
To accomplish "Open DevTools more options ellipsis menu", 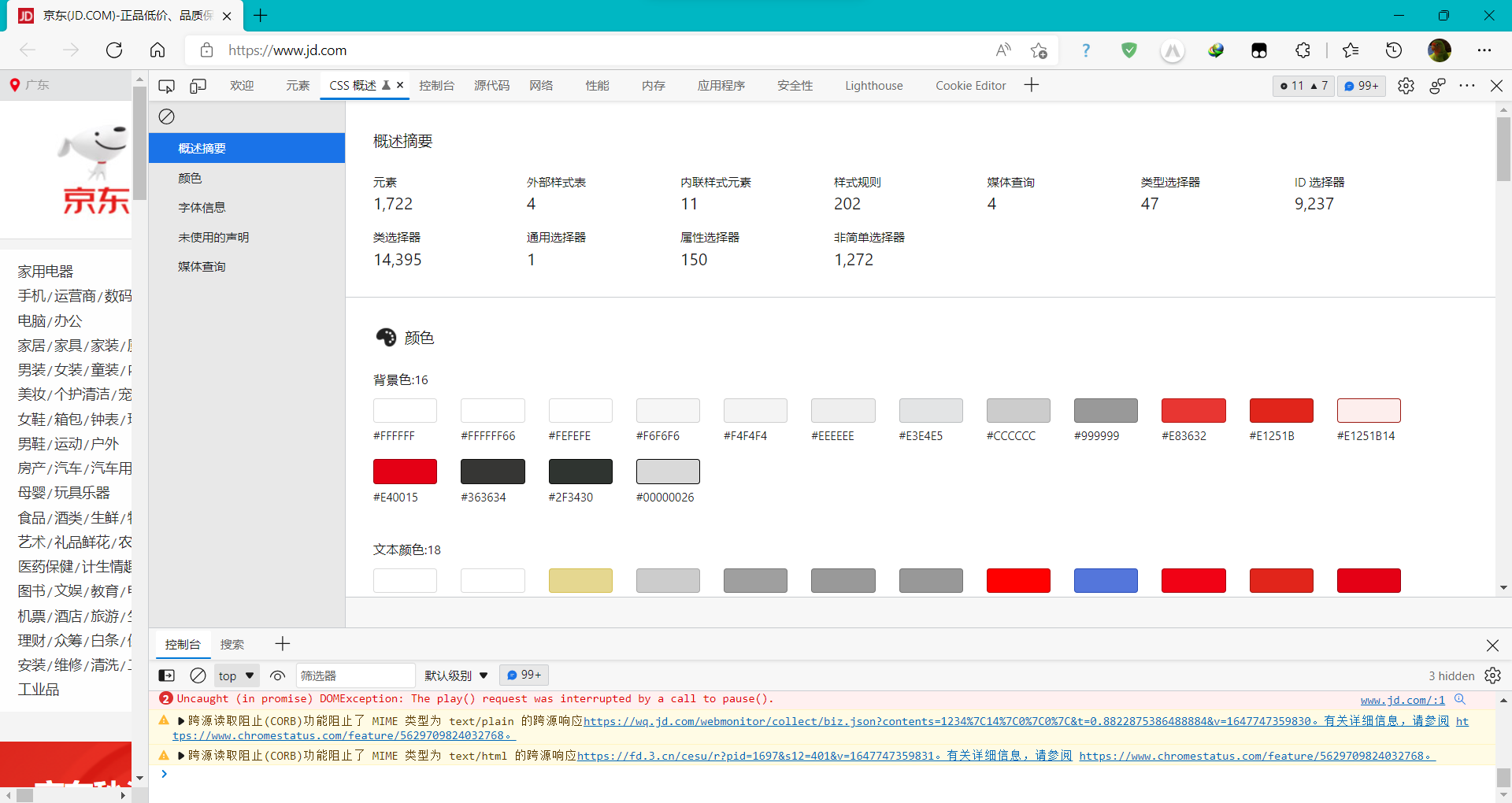I will pyautogui.click(x=1467, y=86).
